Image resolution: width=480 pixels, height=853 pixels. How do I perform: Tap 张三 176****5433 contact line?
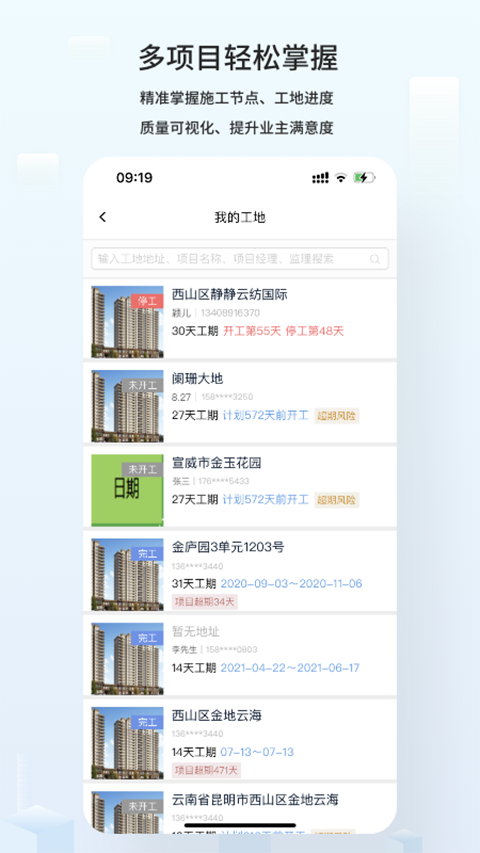(211, 481)
